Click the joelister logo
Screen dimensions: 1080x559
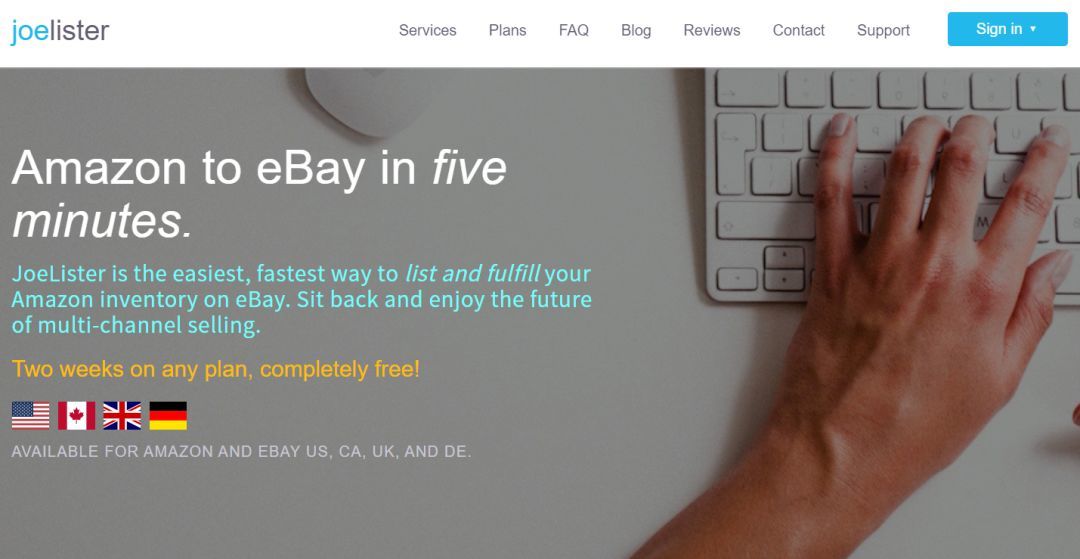60,31
